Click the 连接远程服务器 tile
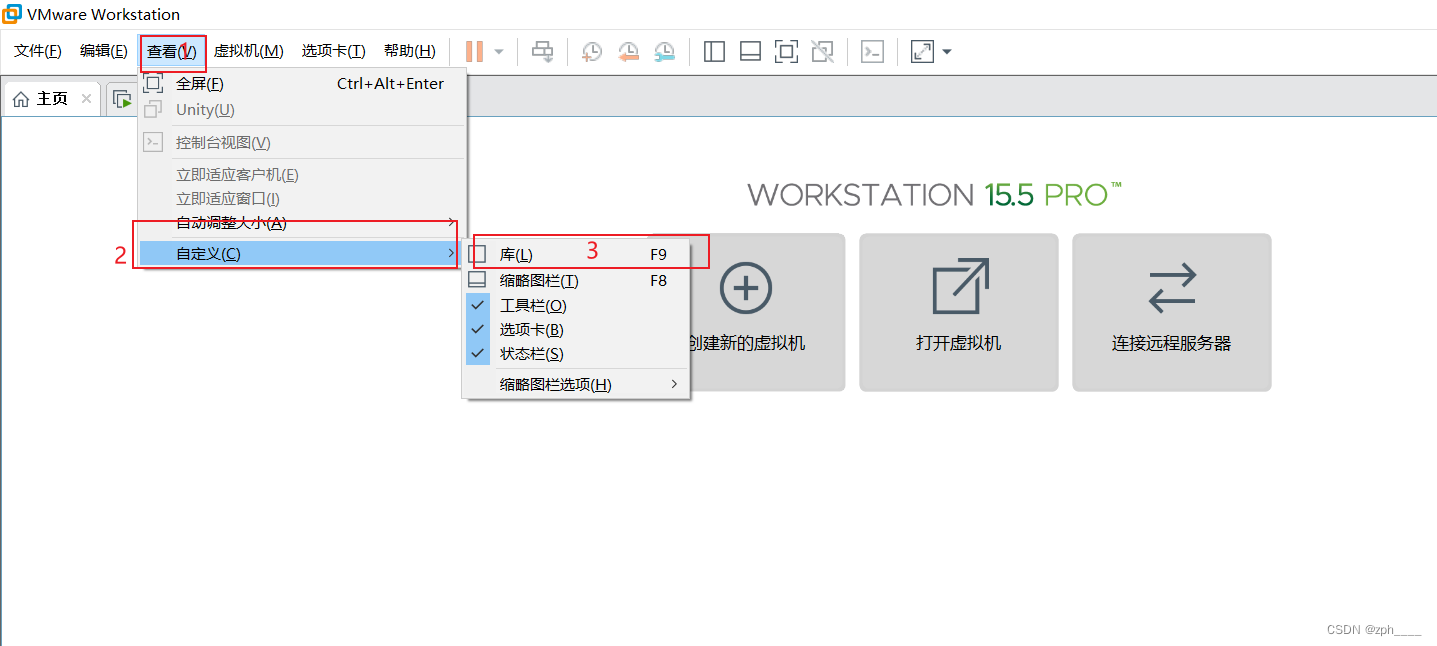Viewport: 1437px width, 646px height. point(1171,312)
